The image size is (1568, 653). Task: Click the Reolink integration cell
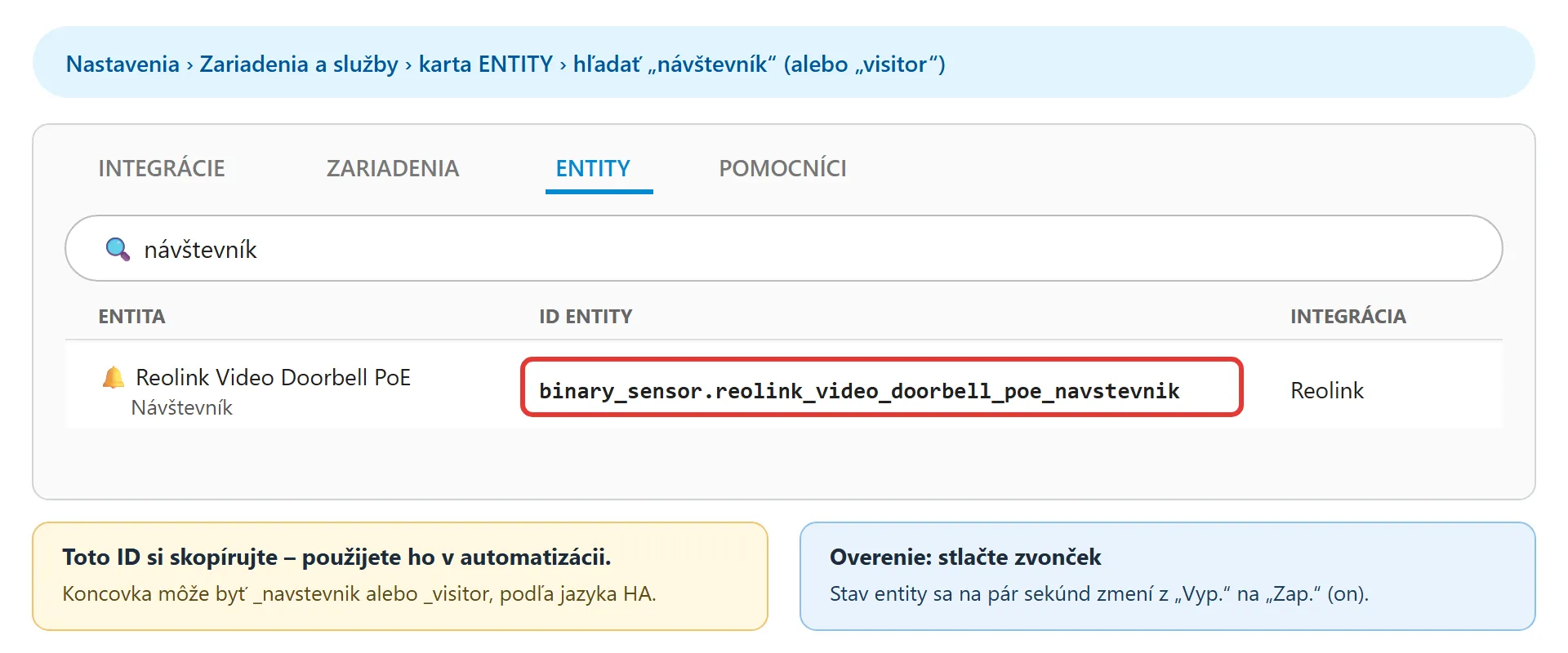(1327, 390)
